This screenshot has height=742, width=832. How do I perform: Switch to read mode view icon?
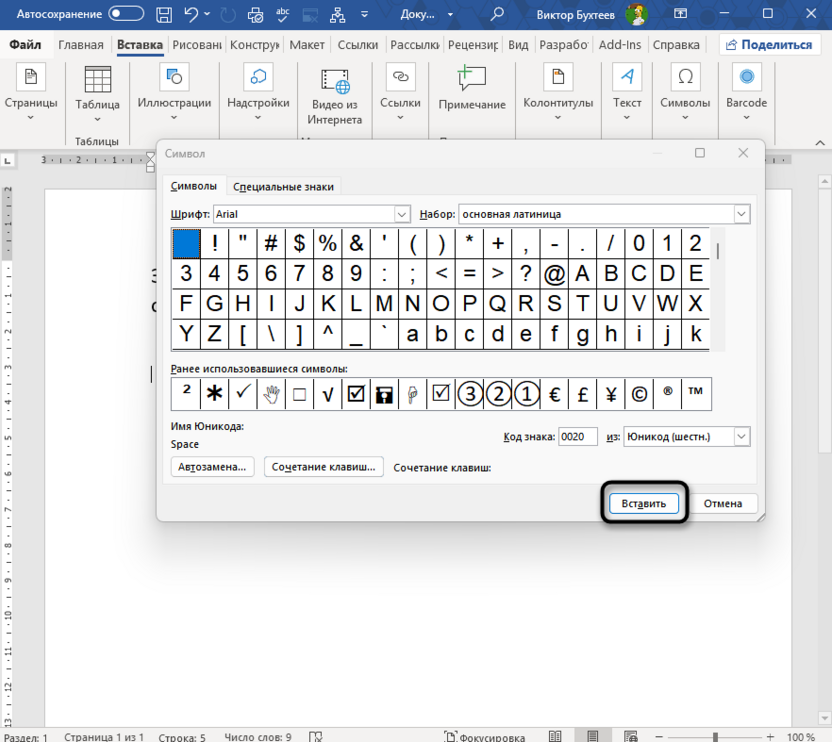555,736
